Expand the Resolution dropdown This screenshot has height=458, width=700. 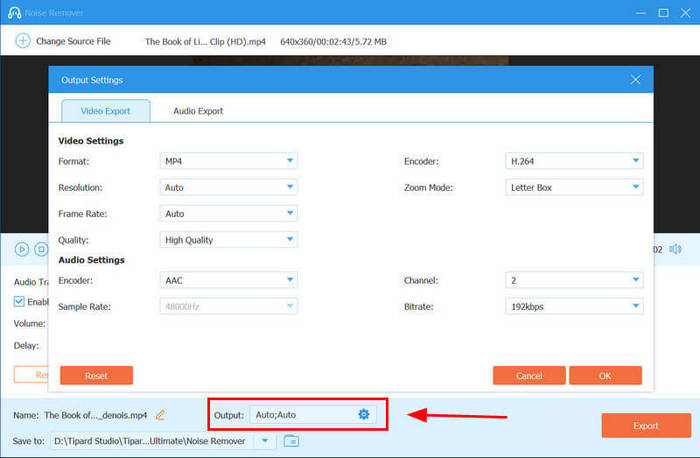coord(229,187)
